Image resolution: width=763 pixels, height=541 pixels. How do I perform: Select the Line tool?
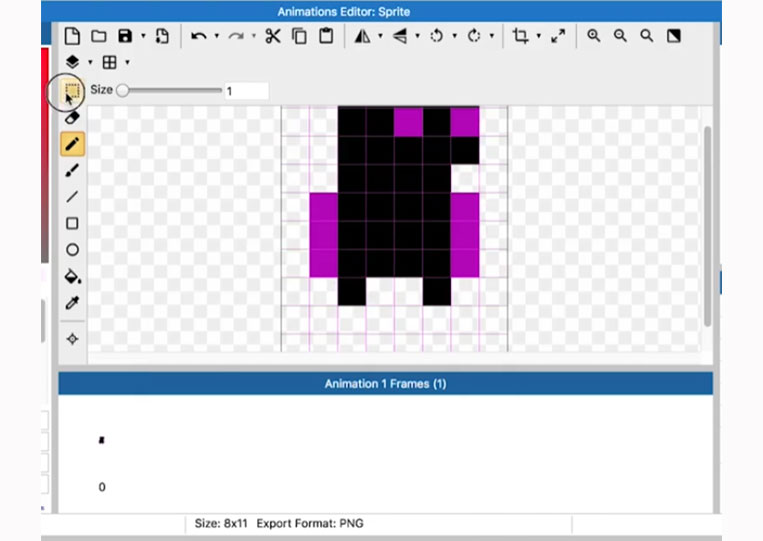point(72,197)
